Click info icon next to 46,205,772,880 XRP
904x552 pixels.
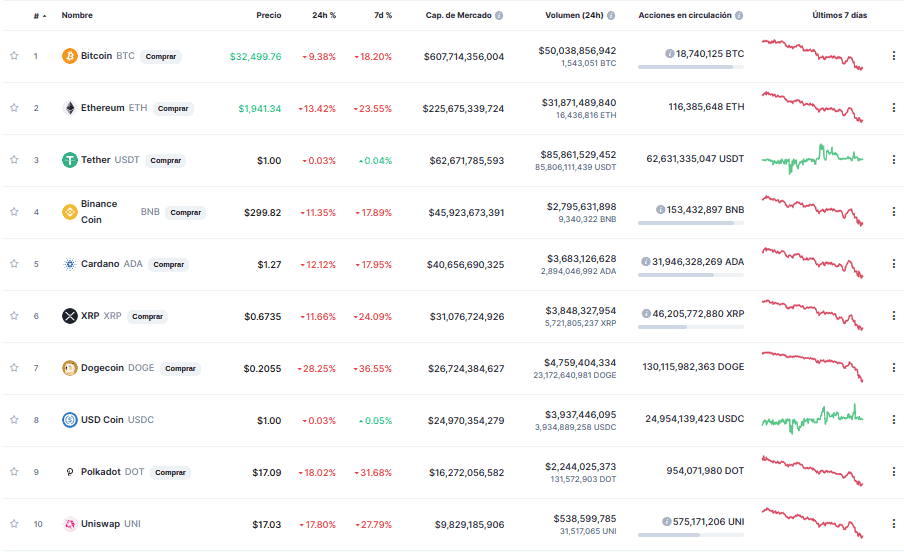tap(646, 314)
